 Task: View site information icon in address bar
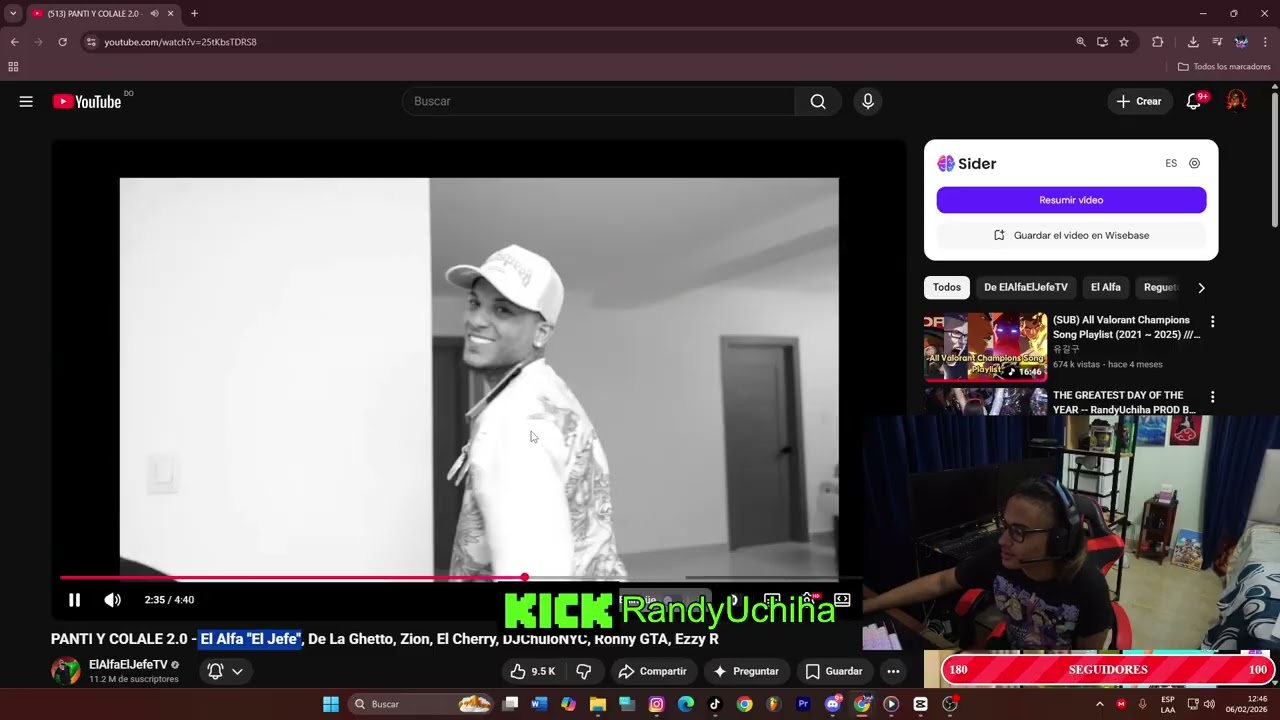click(91, 42)
